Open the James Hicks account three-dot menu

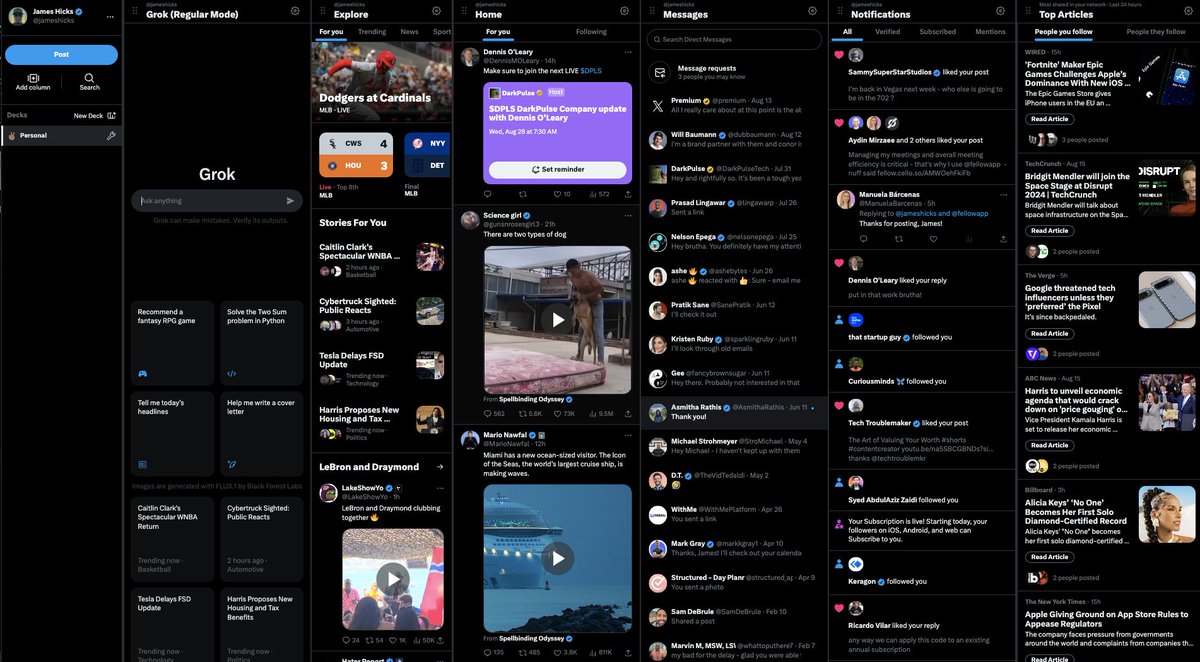click(112, 15)
